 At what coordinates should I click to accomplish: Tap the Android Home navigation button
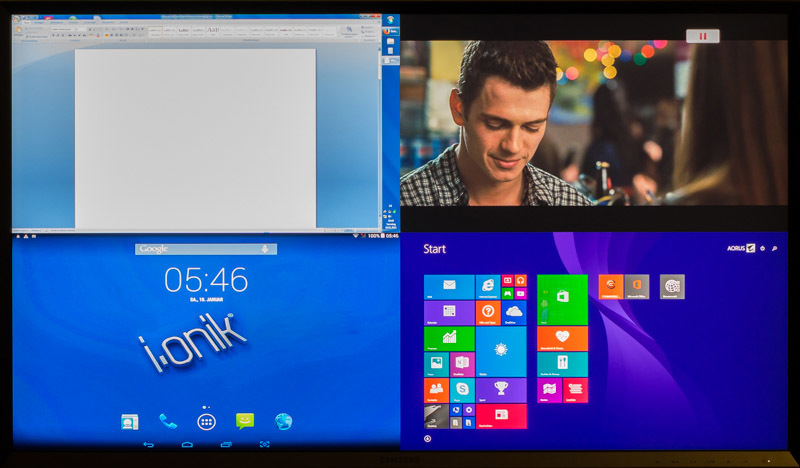coord(187,445)
